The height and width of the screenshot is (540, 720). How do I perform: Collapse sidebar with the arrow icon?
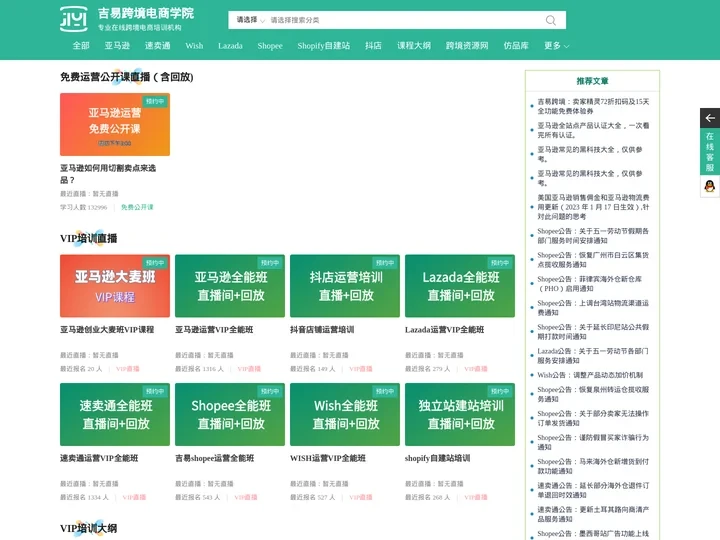(709, 118)
